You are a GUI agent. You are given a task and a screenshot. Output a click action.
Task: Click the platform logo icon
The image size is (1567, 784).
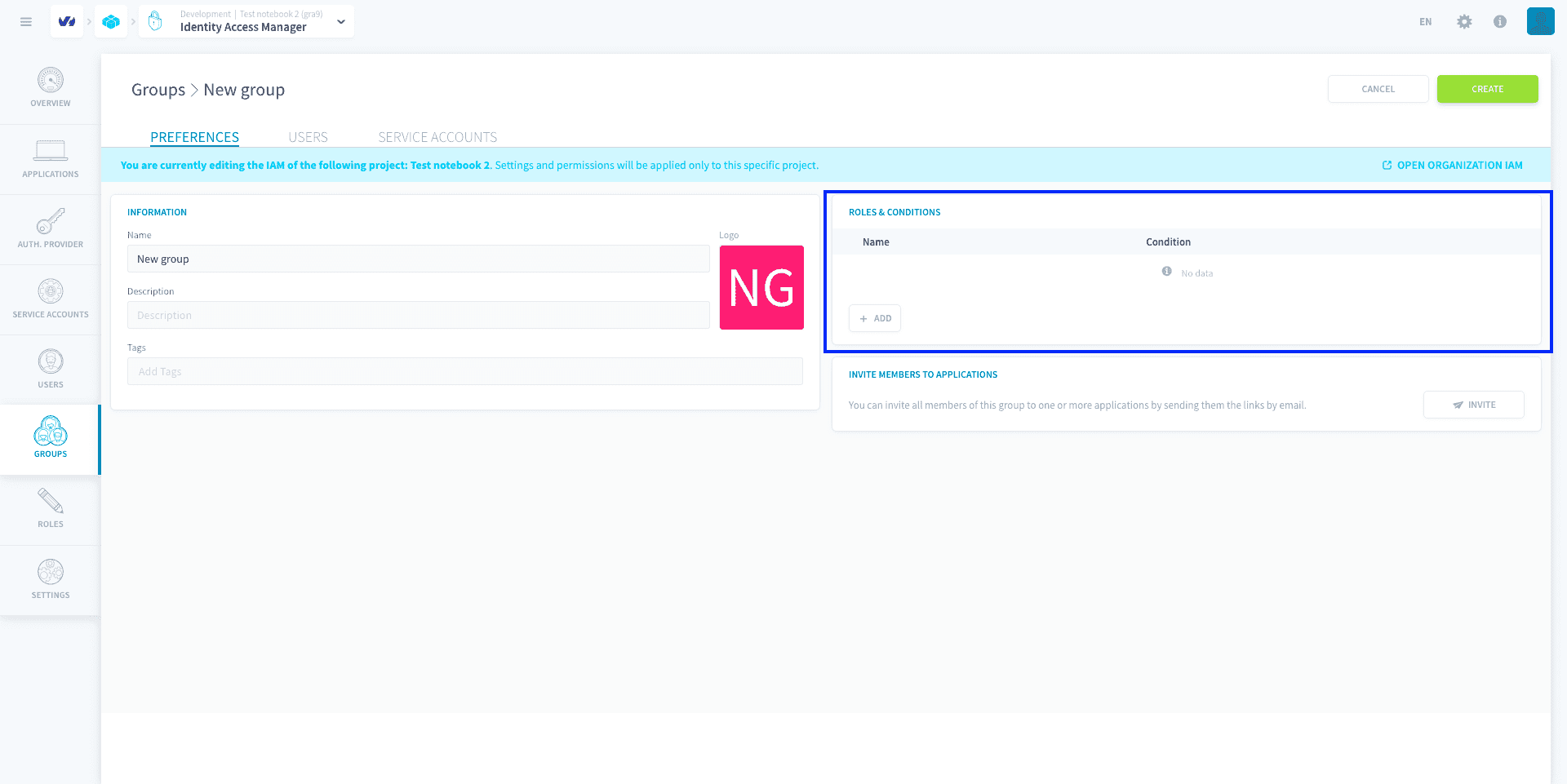click(x=67, y=21)
